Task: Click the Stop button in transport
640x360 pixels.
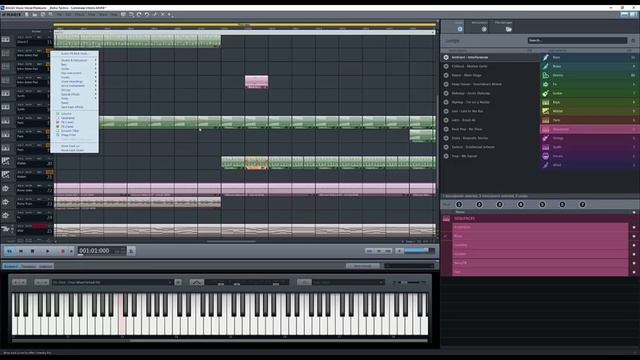Action: point(32,251)
